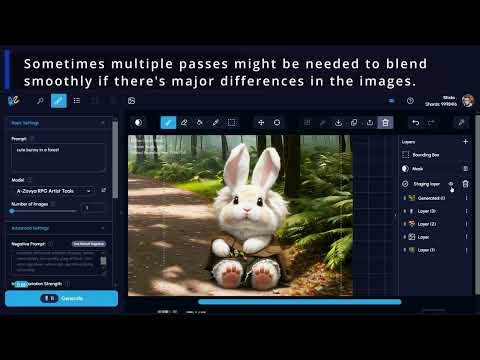Click the Use Default Negative button

coord(89,244)
